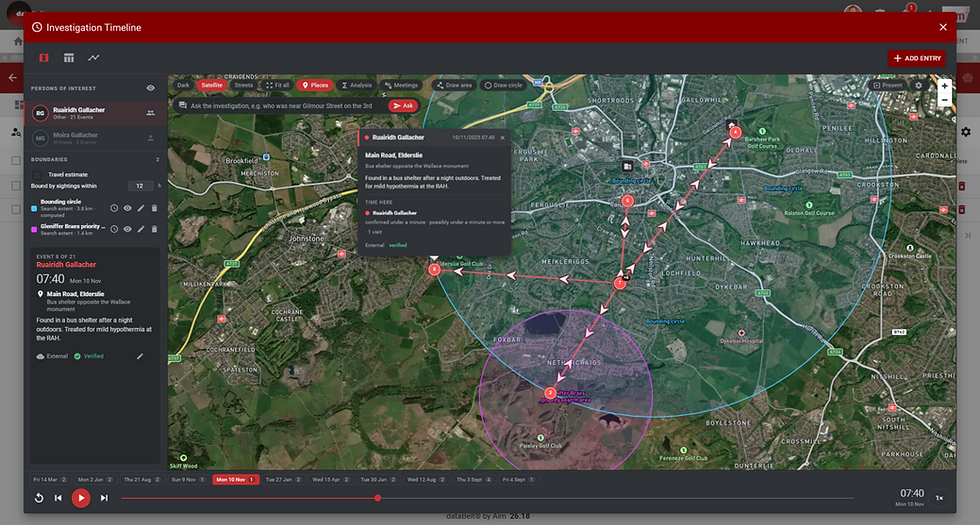980x525 pixels.
Task: Switch map to Streets style
Action: (x=244, y=85)
